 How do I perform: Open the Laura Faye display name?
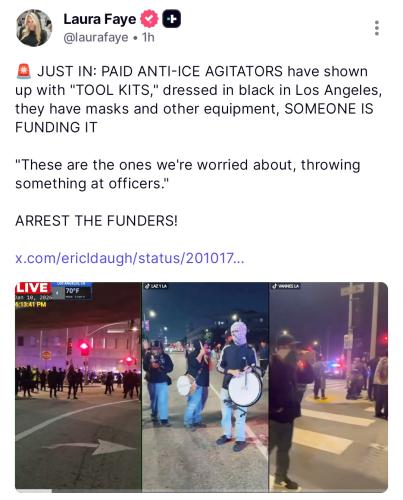[100, 19]
